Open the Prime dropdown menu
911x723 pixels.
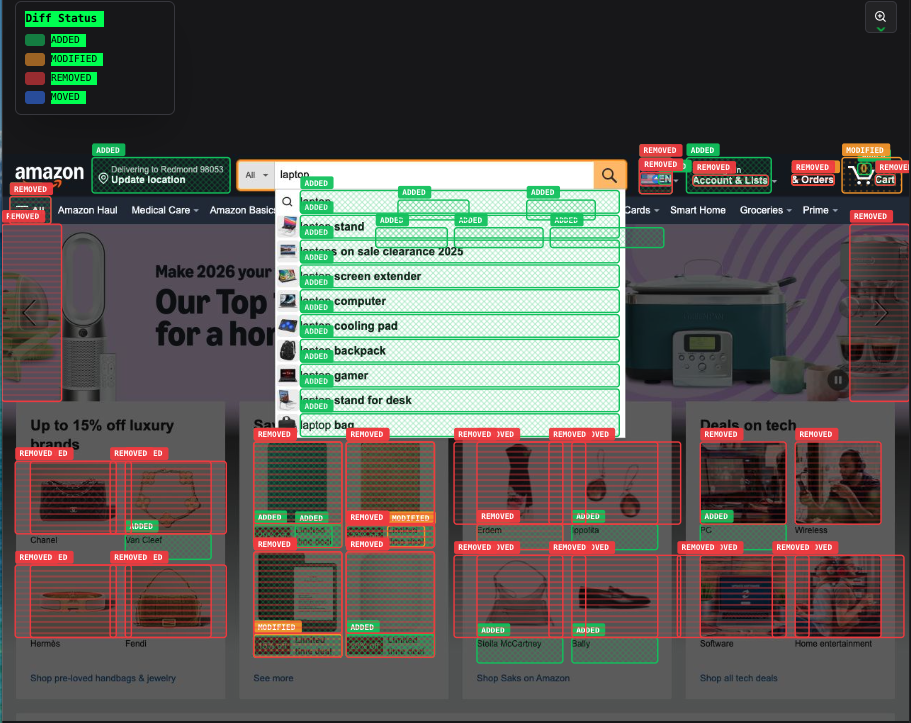pyautogui.click(x=820, y=211)
